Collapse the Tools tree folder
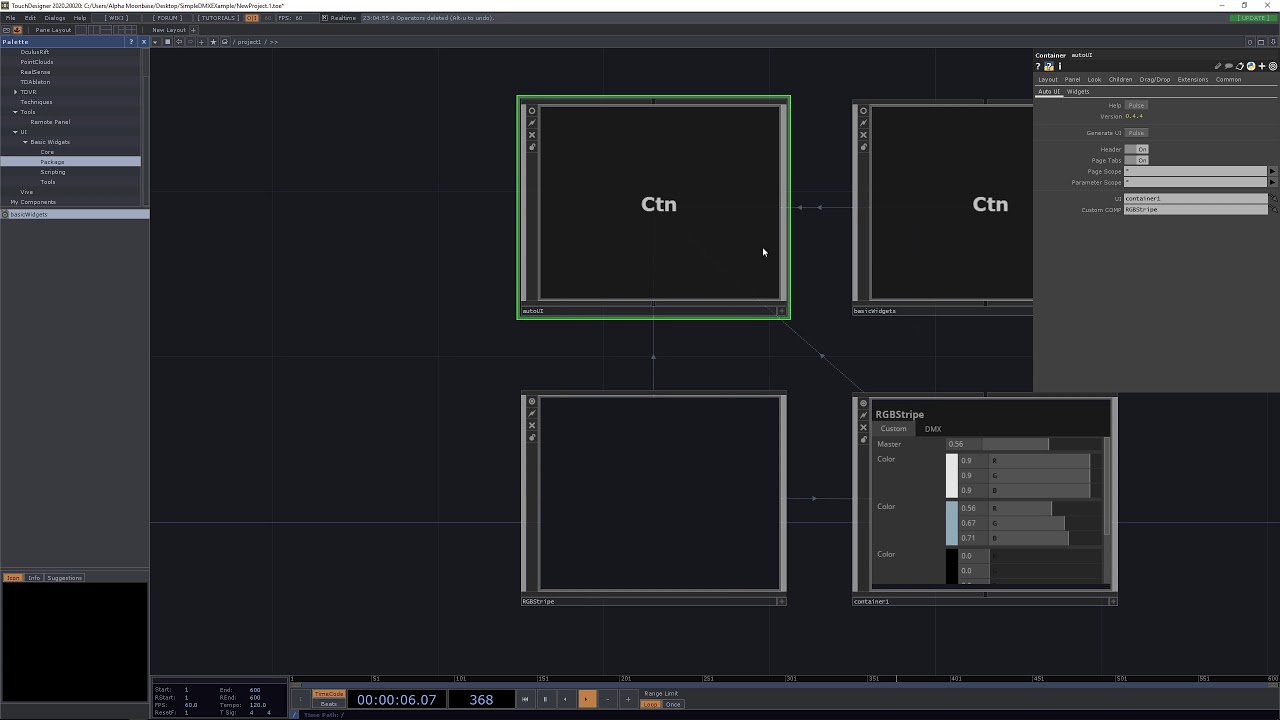The width and height of the screenshot is (1280, 720). click(15, 112)
